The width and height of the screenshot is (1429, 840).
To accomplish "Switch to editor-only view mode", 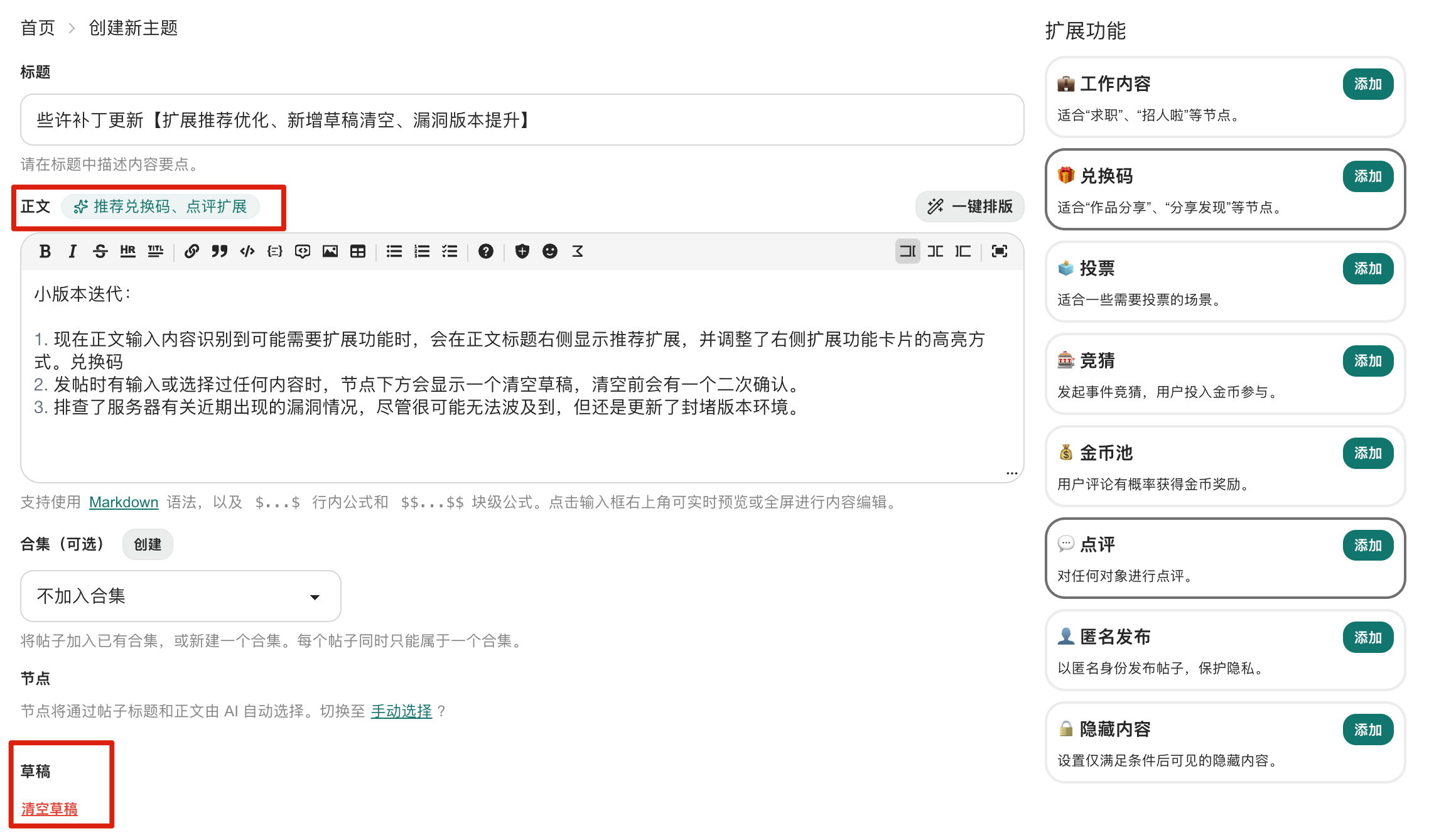I will [x=907, y=252].
